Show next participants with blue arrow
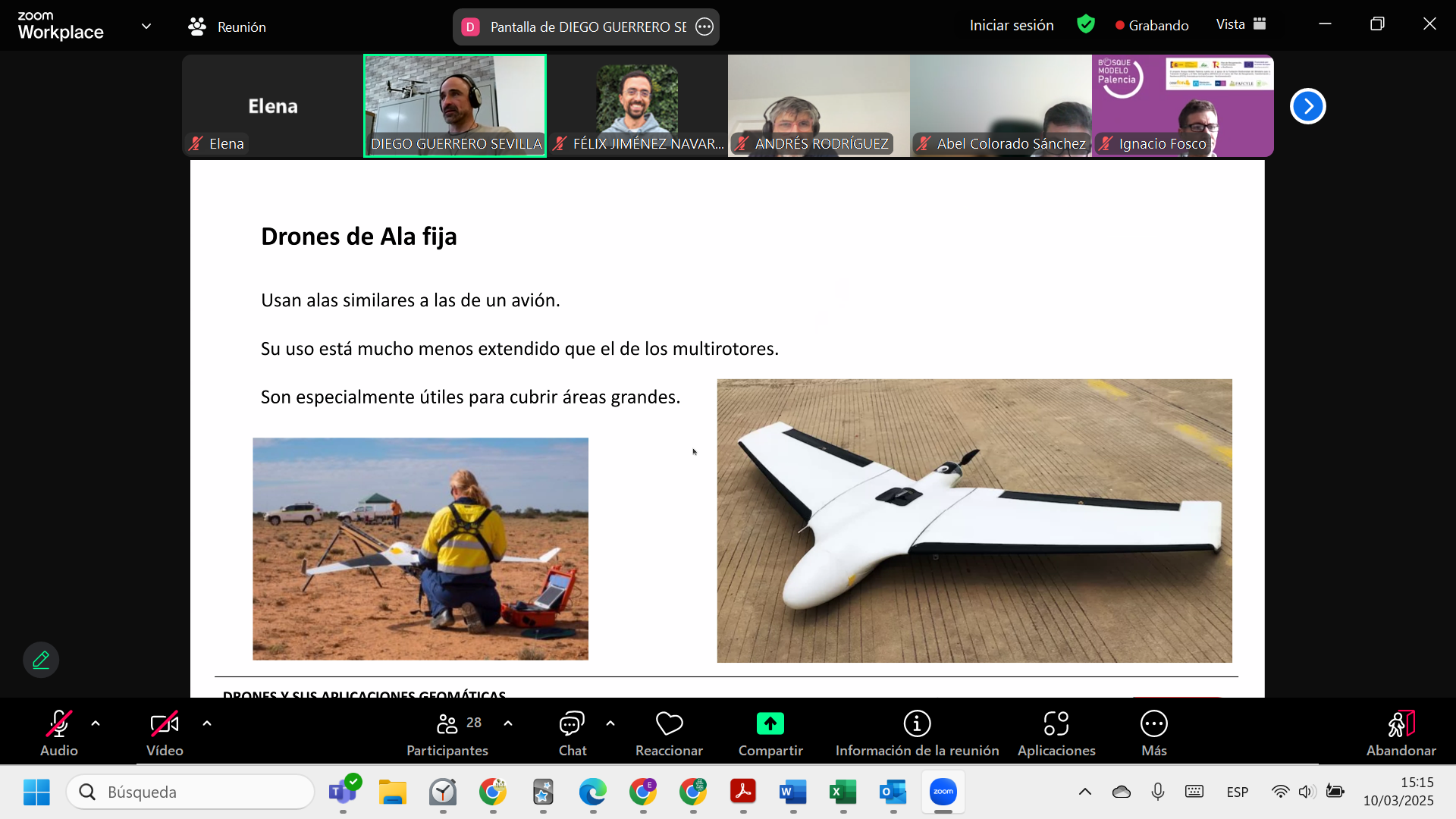This screenshot has width=1456, height=819. (x=1307, y=106)
